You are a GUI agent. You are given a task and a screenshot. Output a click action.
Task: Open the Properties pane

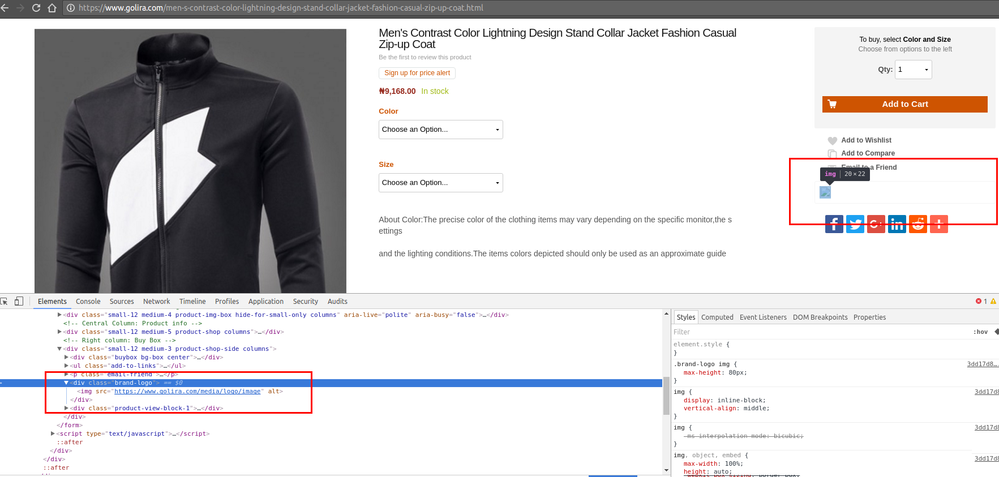click(870, 317)
